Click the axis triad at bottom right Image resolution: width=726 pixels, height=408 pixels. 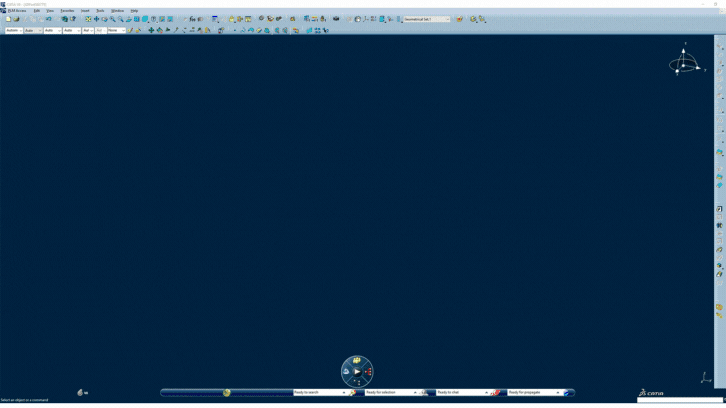coord(706,378)
